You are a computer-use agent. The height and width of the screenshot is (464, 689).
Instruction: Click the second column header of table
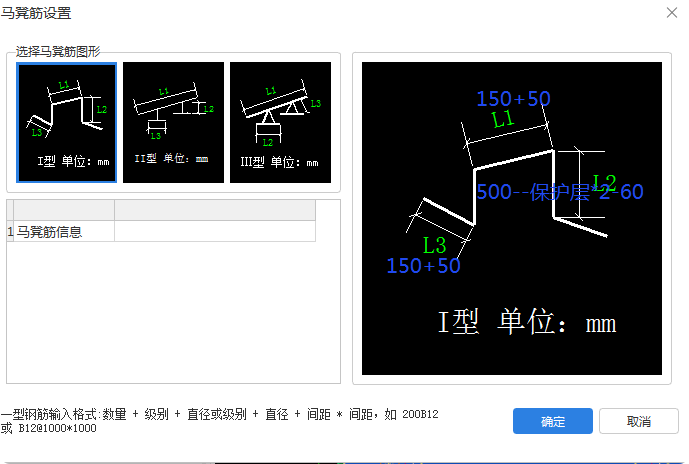point(215,210)
